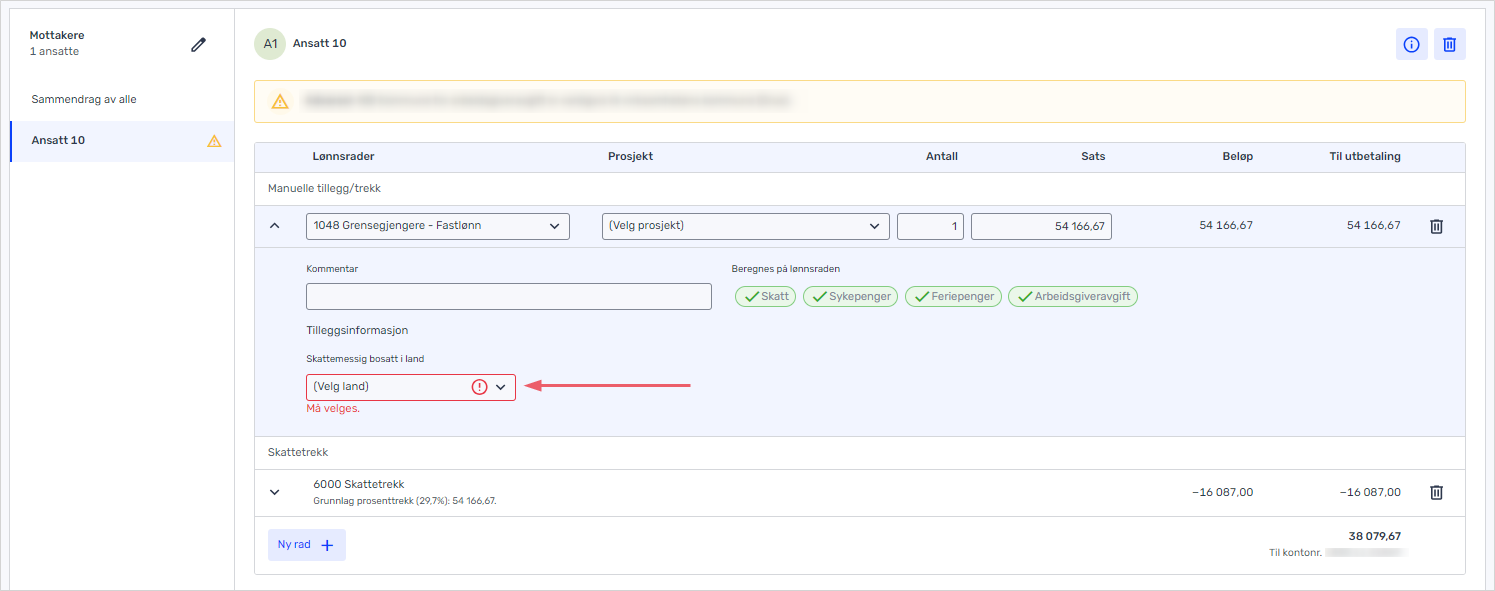Toggle the Sykepenger calculation chip
The image size is (1495, 591).
coord(850,297)
